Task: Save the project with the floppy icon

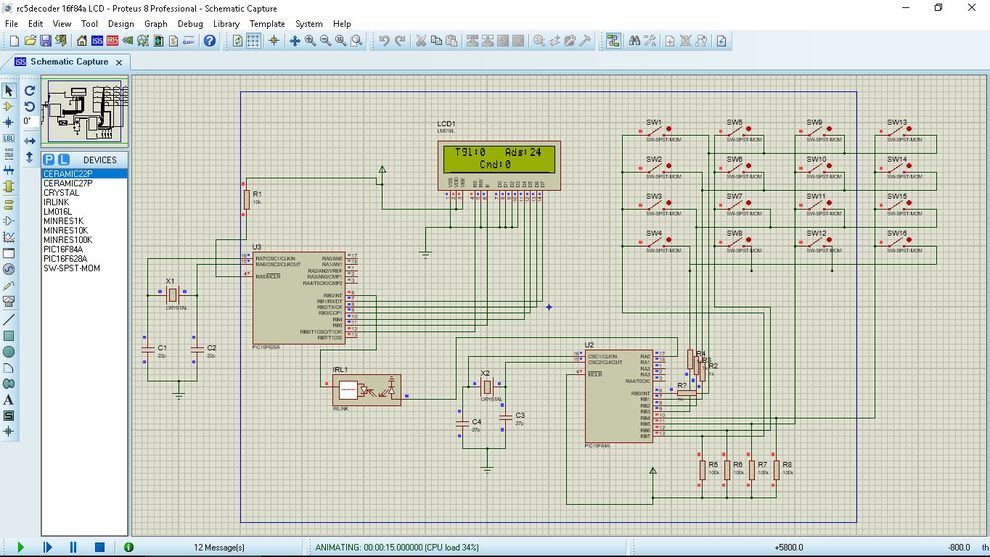Action: pos(45,41)
